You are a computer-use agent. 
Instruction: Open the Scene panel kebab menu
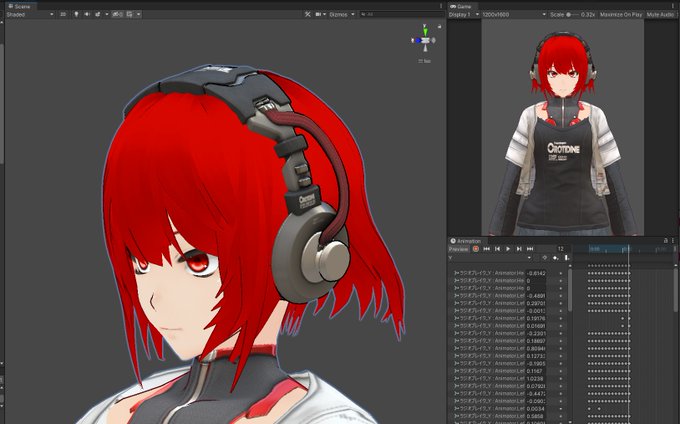click(441, 6)
